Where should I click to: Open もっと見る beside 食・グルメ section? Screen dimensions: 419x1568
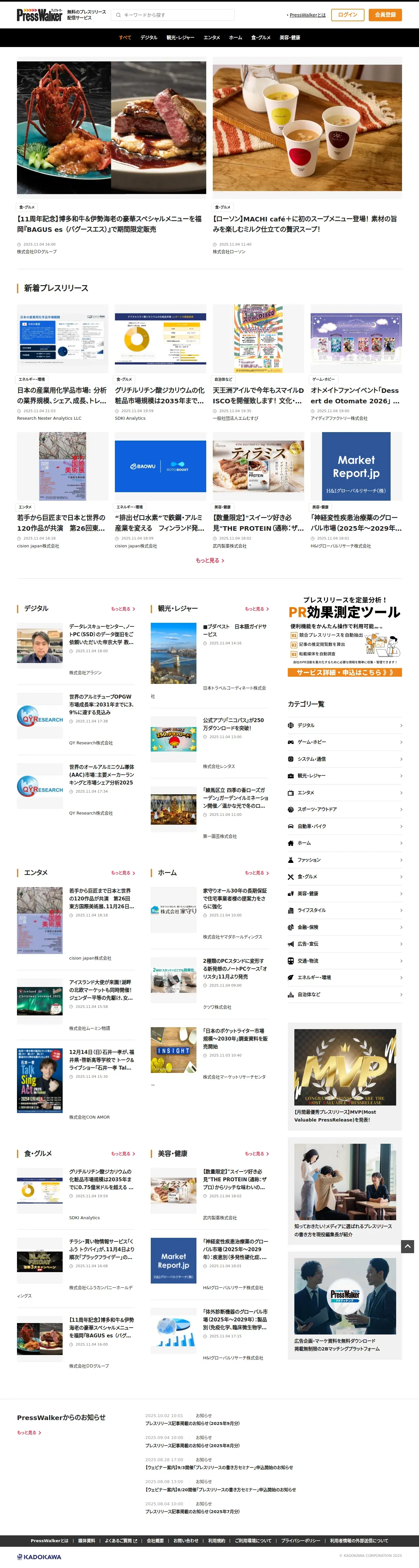pos(123,1154)
